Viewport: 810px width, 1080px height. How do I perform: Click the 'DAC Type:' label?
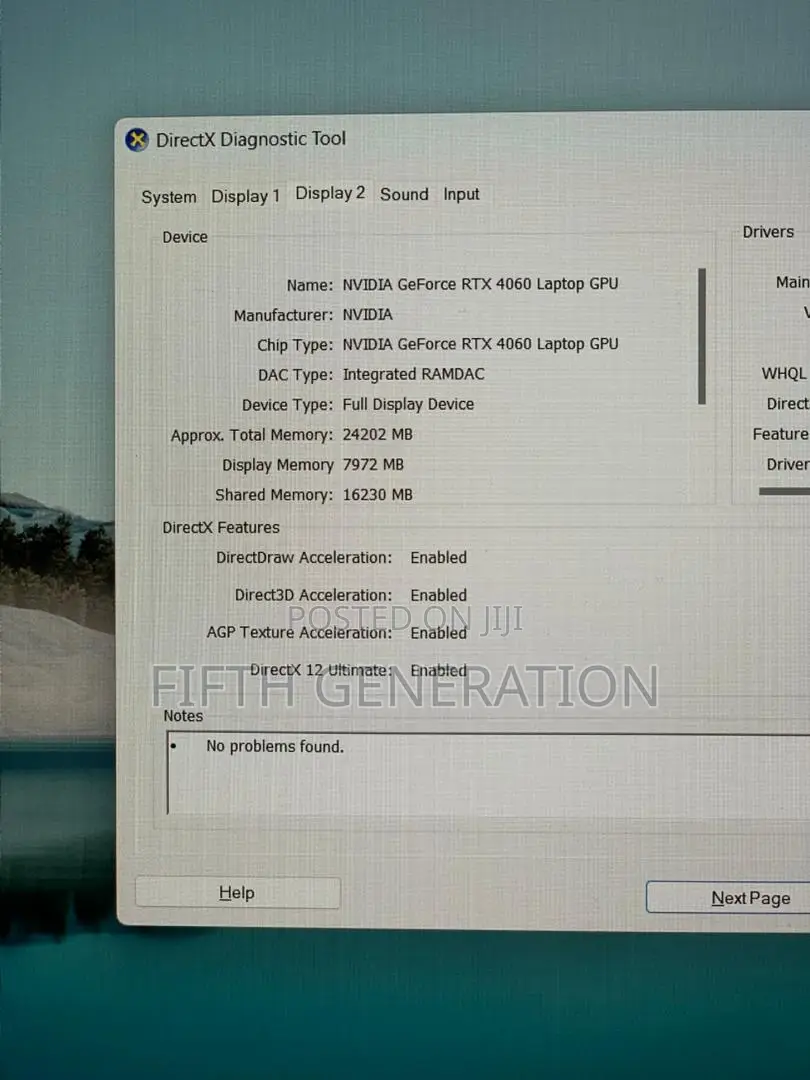pos(295,375)
